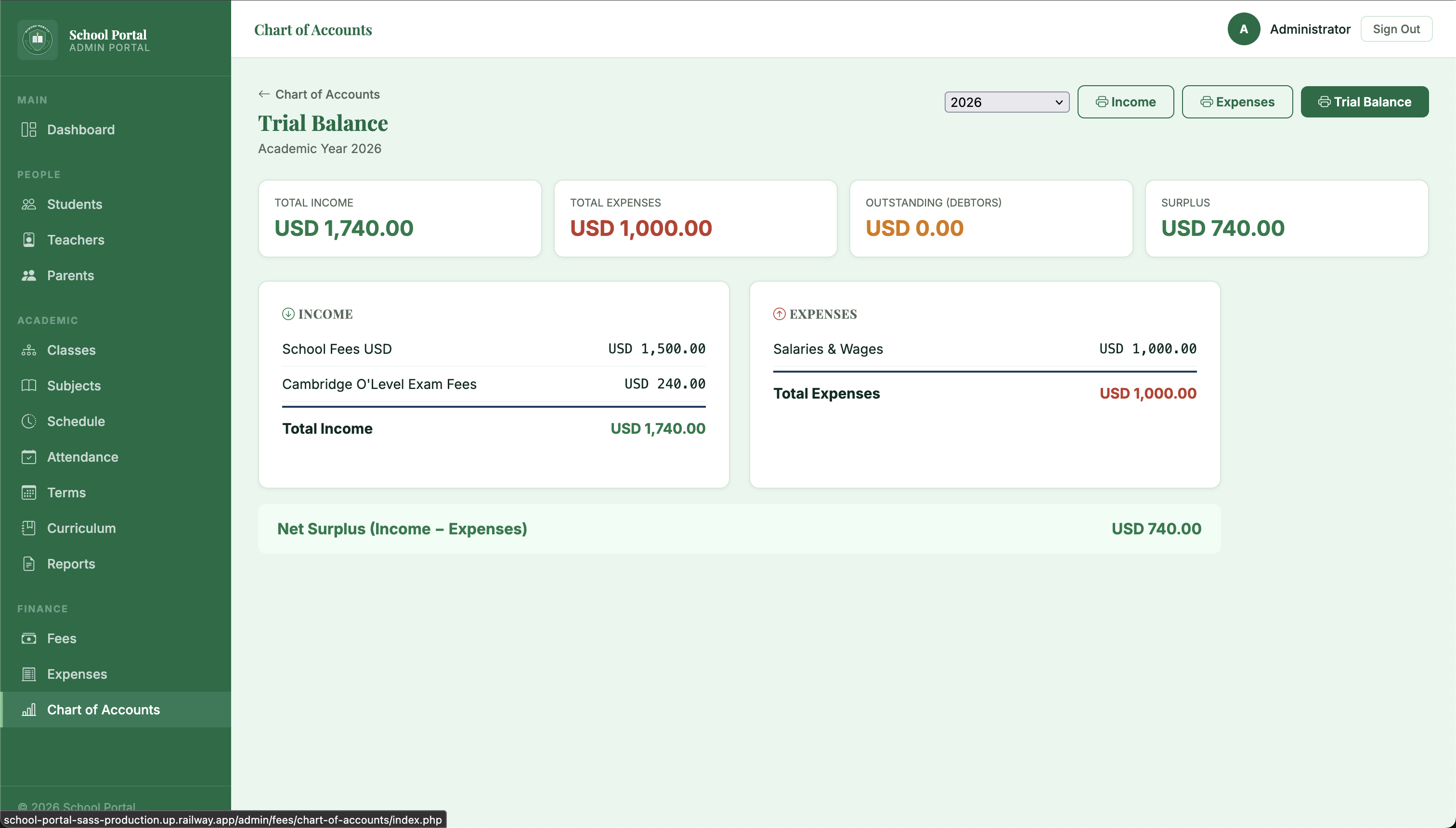This screenshot has width=1456, height=828.
Task: Click the Fees money icon
Action: pos(28,639)
